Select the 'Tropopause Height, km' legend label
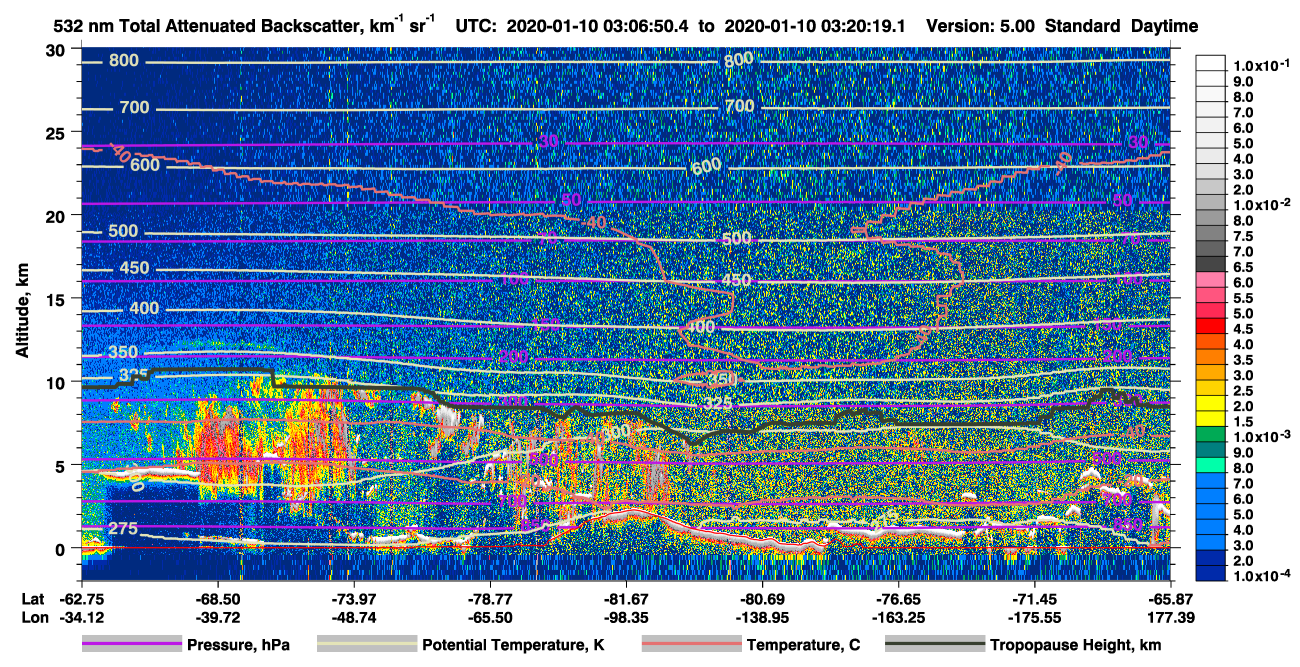This screenshot has width=1300, height=667. pos(1075,646)
